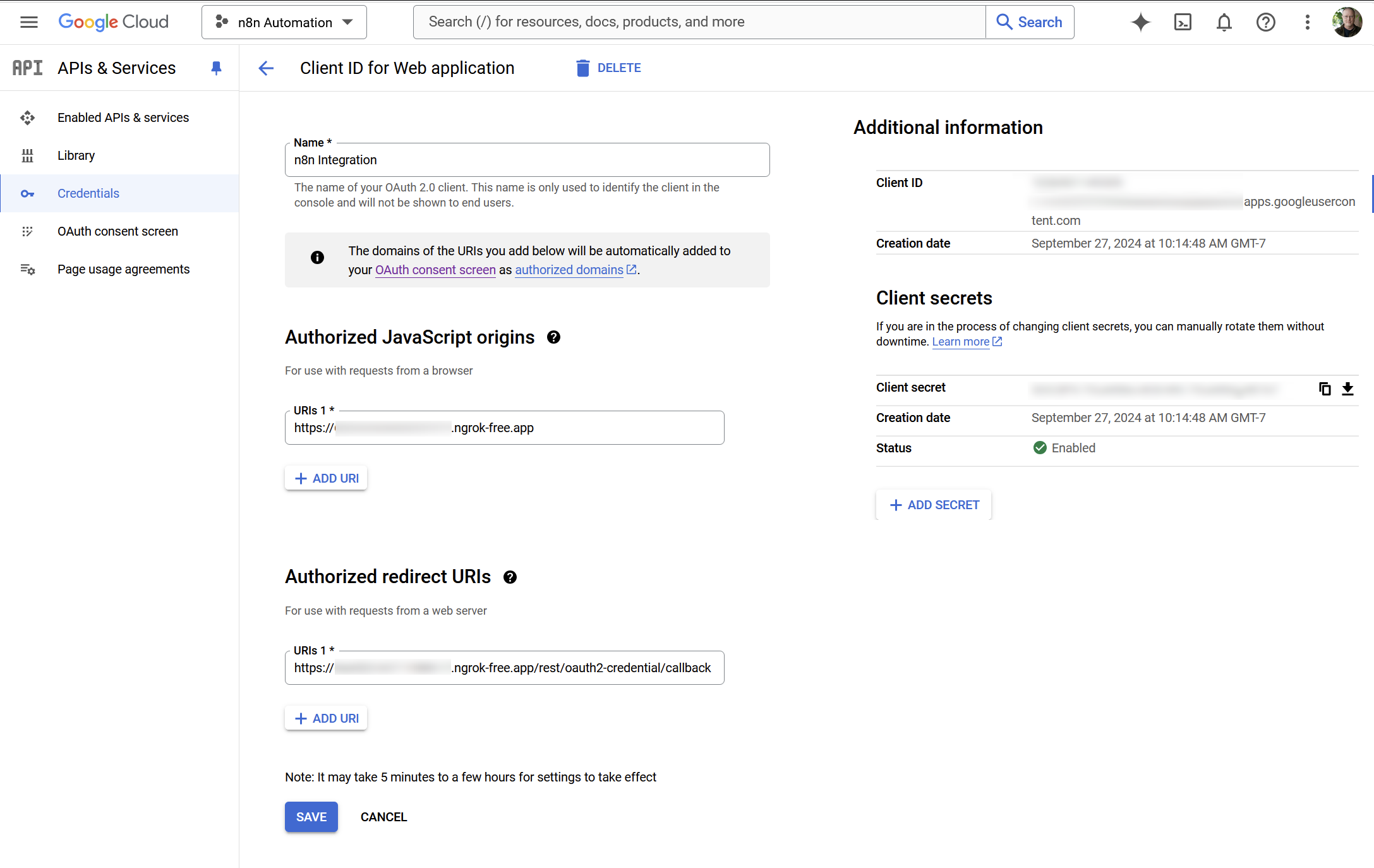Open the three-dot settings menu
Screen dimensions: 1374x868
point(1308,22)
